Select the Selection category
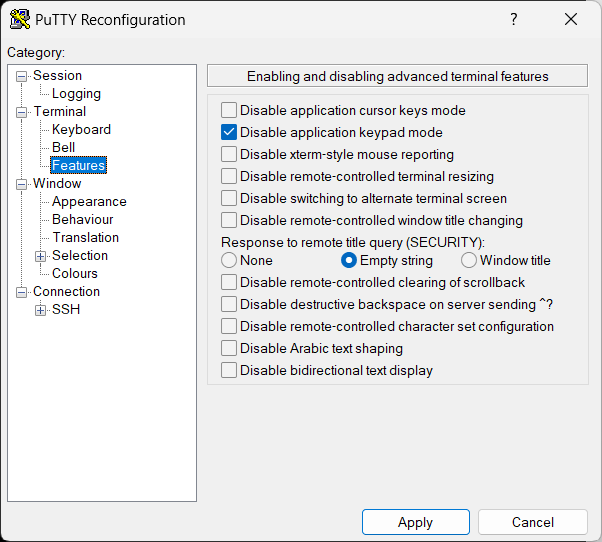This screenshot has height=542, width=602. 80,256
